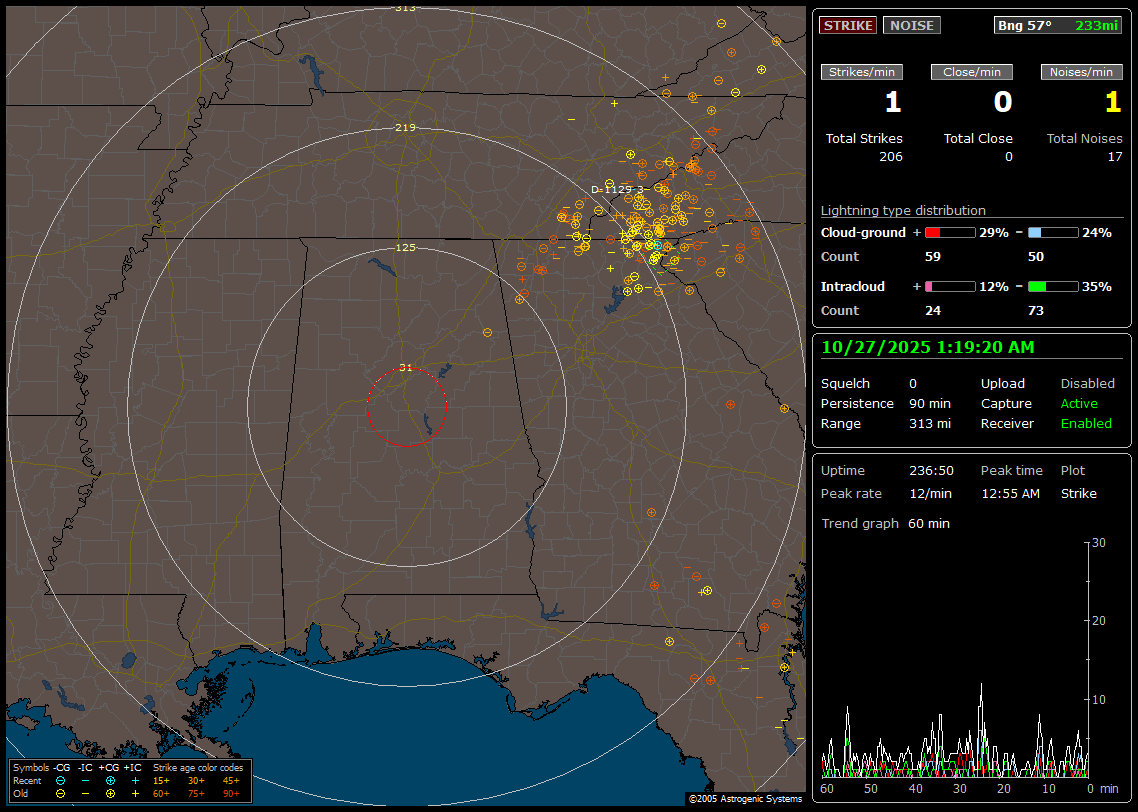Click the Recent -IC cyan dash symbol

[x=85, y=780]
